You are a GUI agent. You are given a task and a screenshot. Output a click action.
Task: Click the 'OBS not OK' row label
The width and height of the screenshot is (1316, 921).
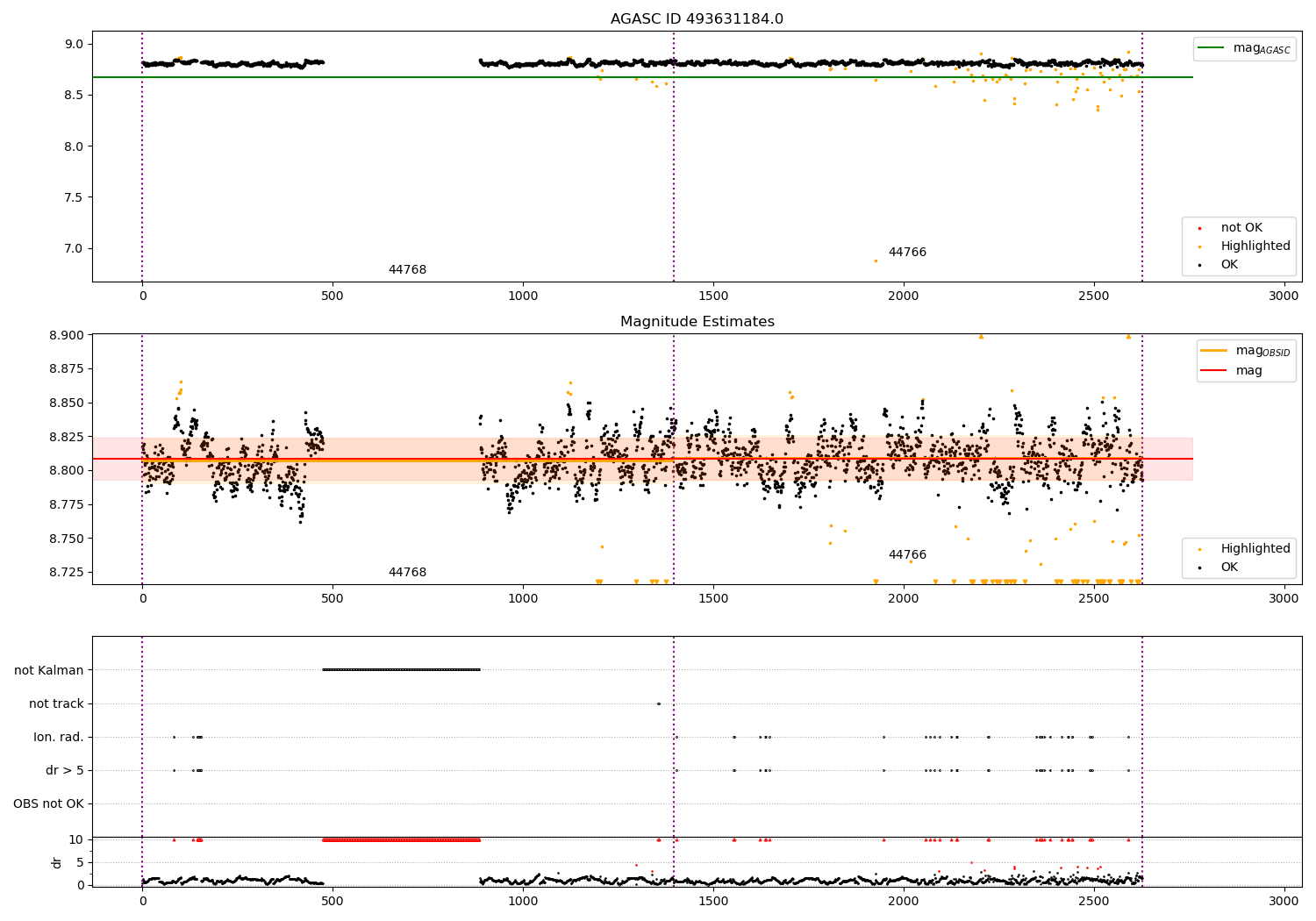pyautogui.click(x=48, y=803)
